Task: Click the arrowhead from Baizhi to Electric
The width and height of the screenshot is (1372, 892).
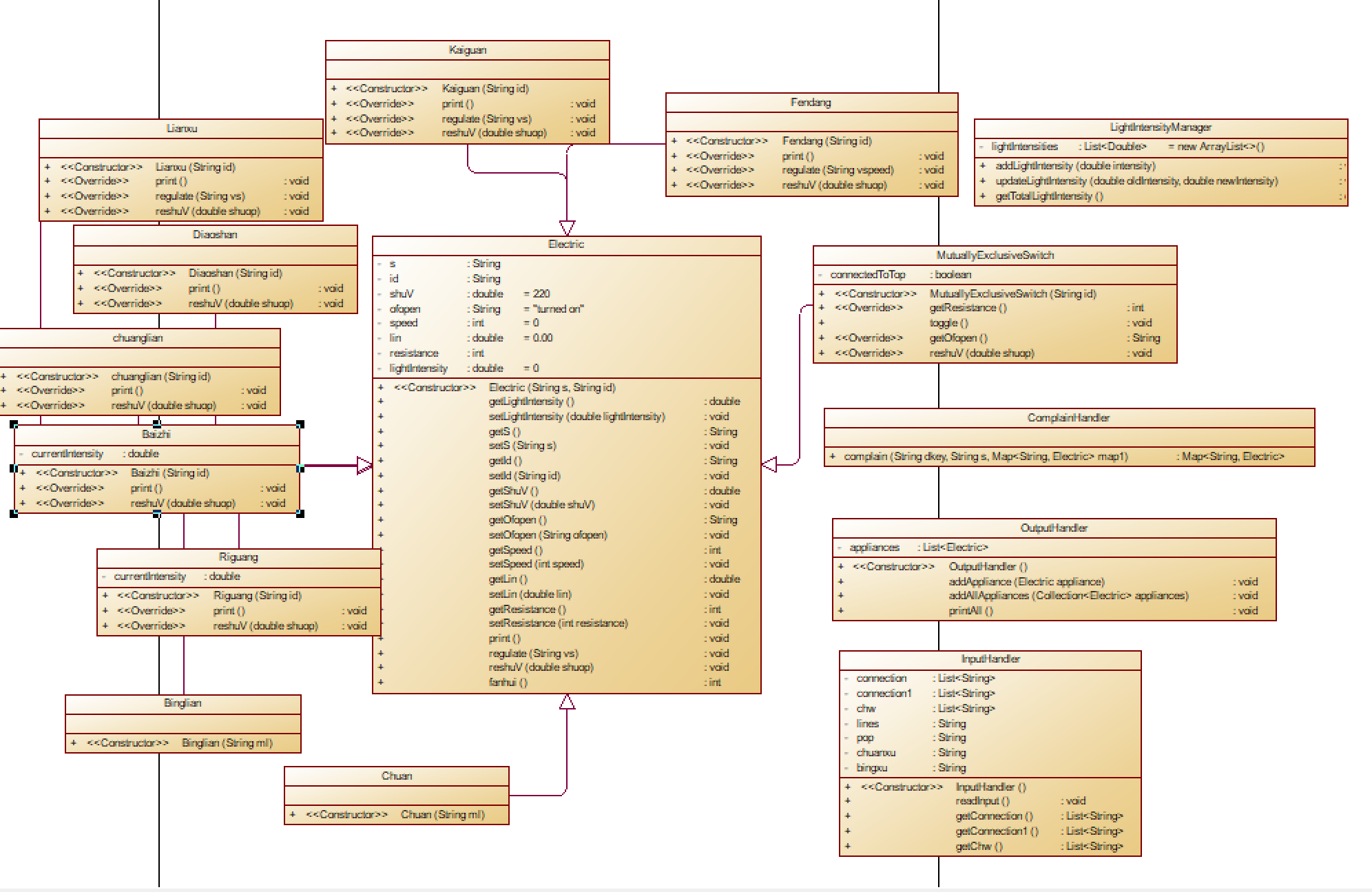Action: 364,466
